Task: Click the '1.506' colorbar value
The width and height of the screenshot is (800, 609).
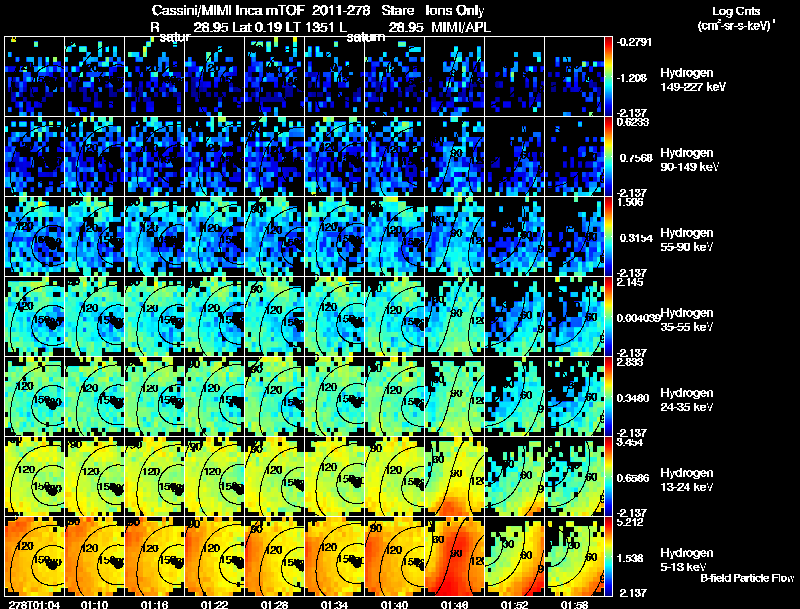Action: [630, 202]
